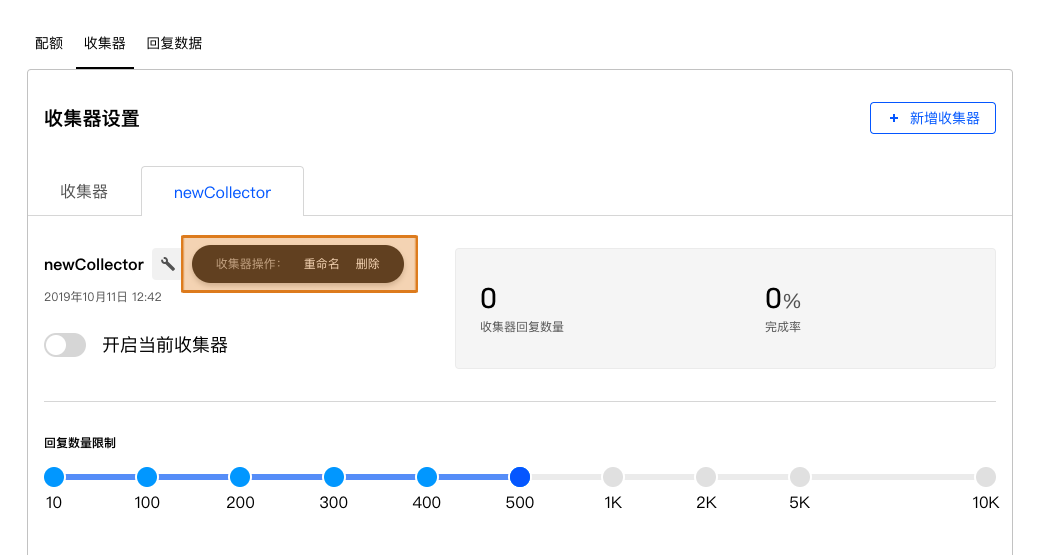The width and height of the screenshot is (1040, 555).
Task: Select the 收集器 top navigation tab
Action: (105, 43)
